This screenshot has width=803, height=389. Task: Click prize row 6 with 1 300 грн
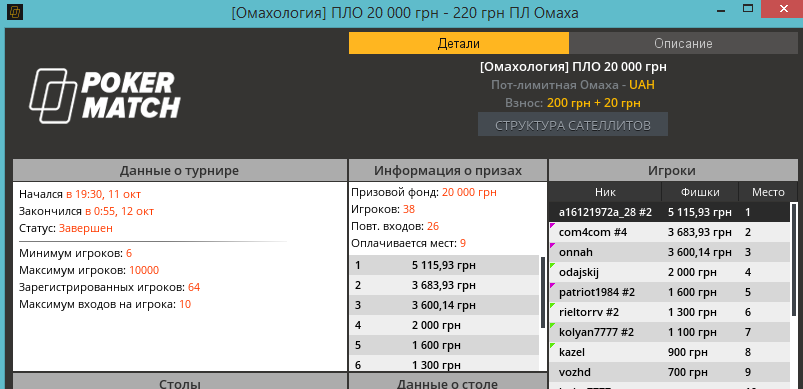pos(444,363)
